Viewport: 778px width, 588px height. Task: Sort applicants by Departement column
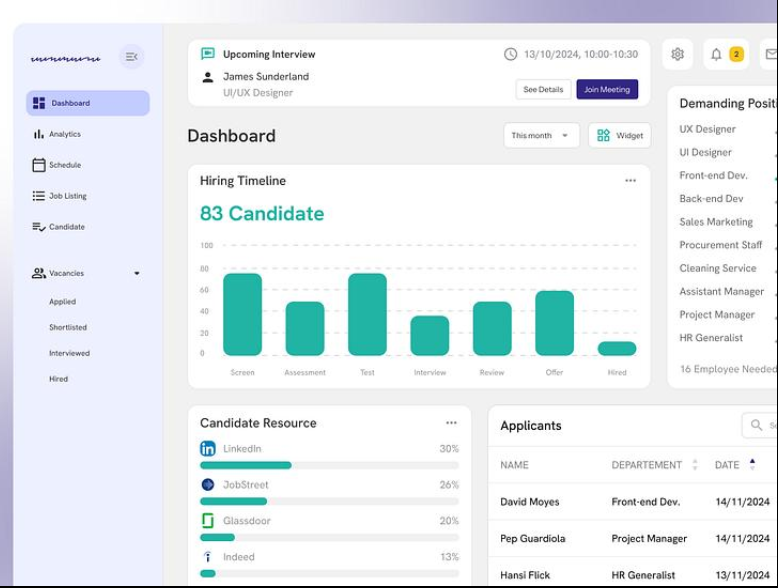coord(695,465)
